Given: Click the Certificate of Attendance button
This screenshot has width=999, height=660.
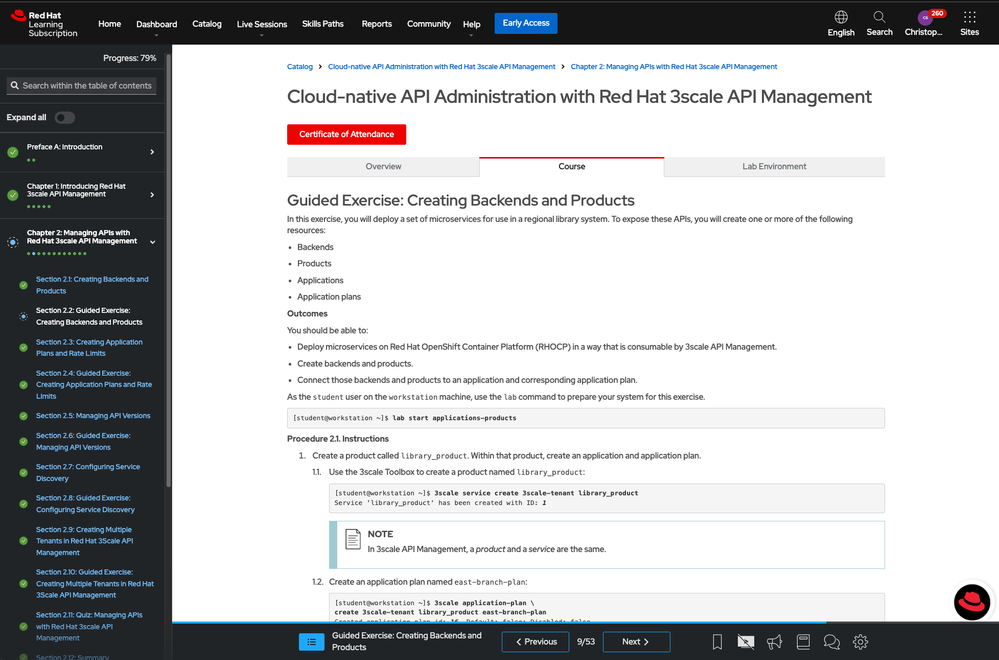Looking at the screenshot, I should pyautogui.click(x=346, y=134).
